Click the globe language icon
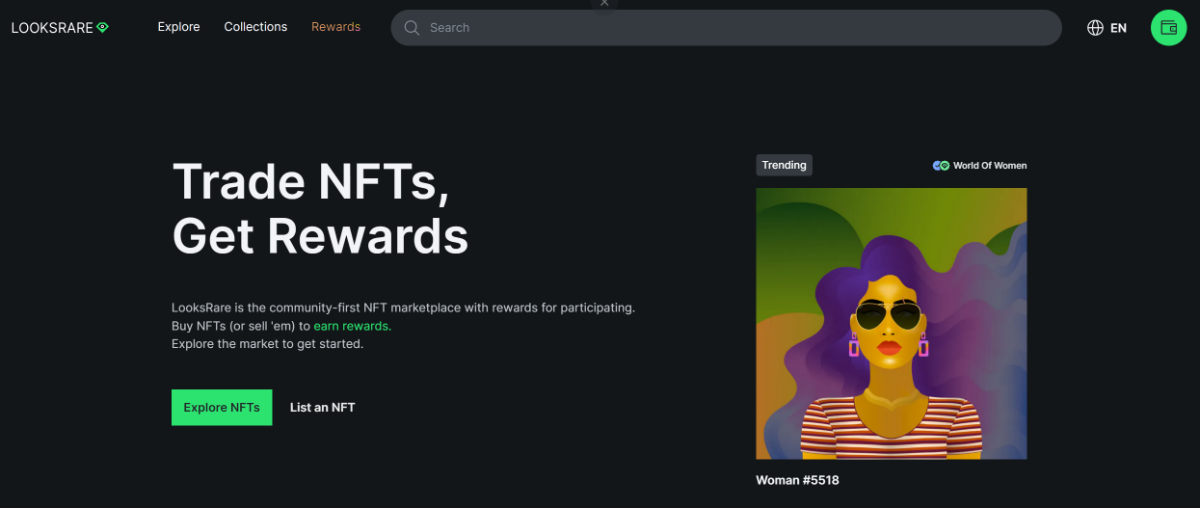Viewport: 1200px width, 508px height. (x=1095, y=28)
